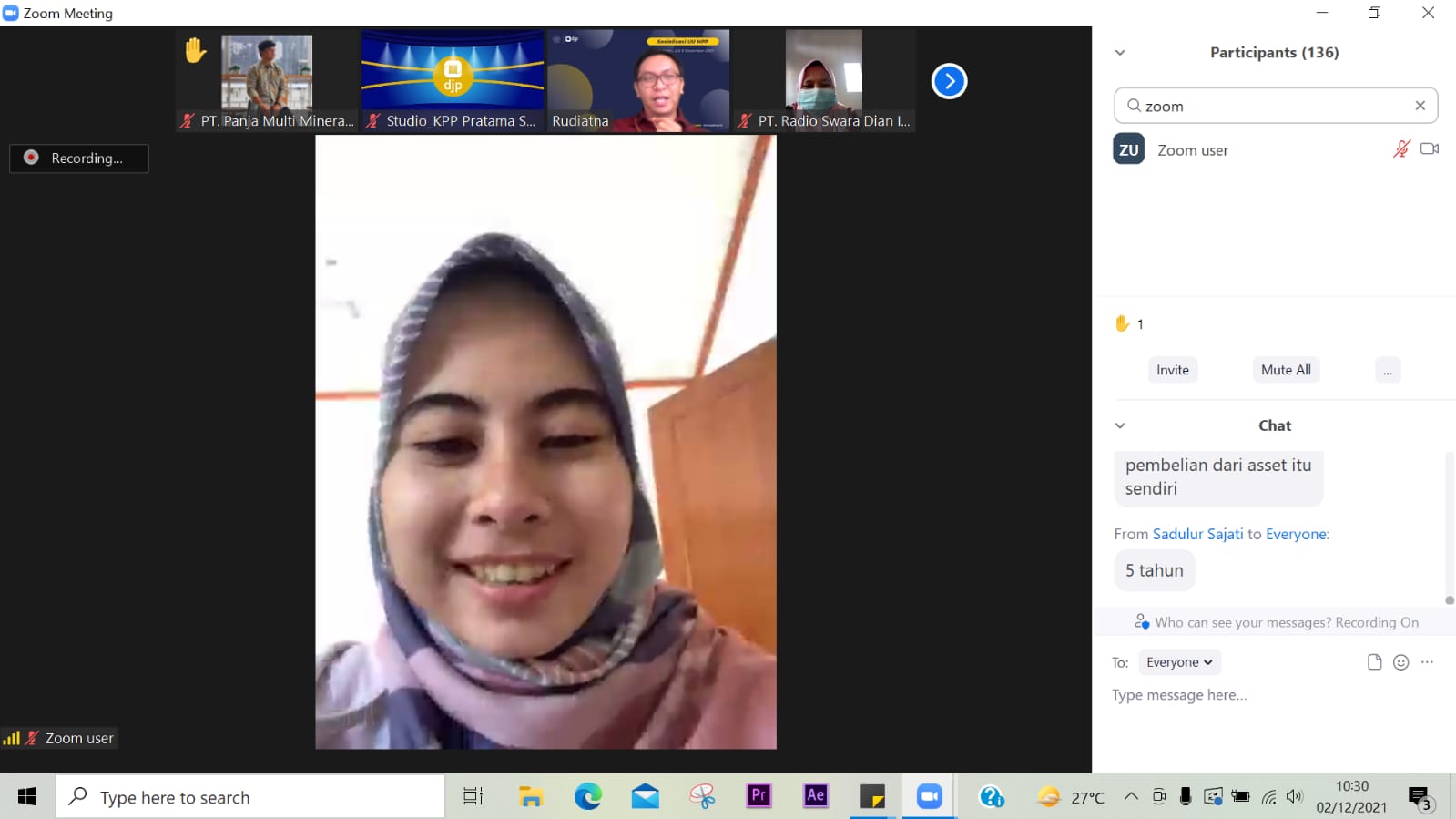Click the Invite button
The width and height of the screenshot is (1456, 819).
tap(1172, 370)
